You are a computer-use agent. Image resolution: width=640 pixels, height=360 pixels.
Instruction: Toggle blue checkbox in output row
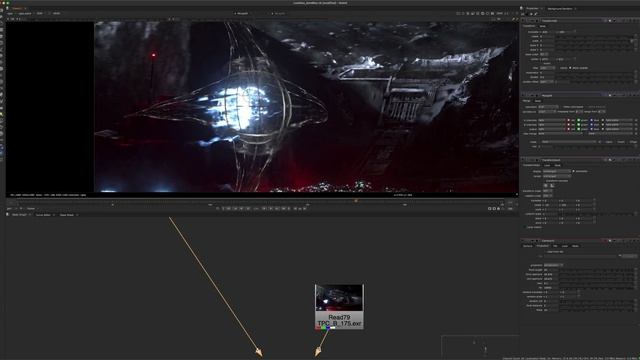tap(591, 129)
